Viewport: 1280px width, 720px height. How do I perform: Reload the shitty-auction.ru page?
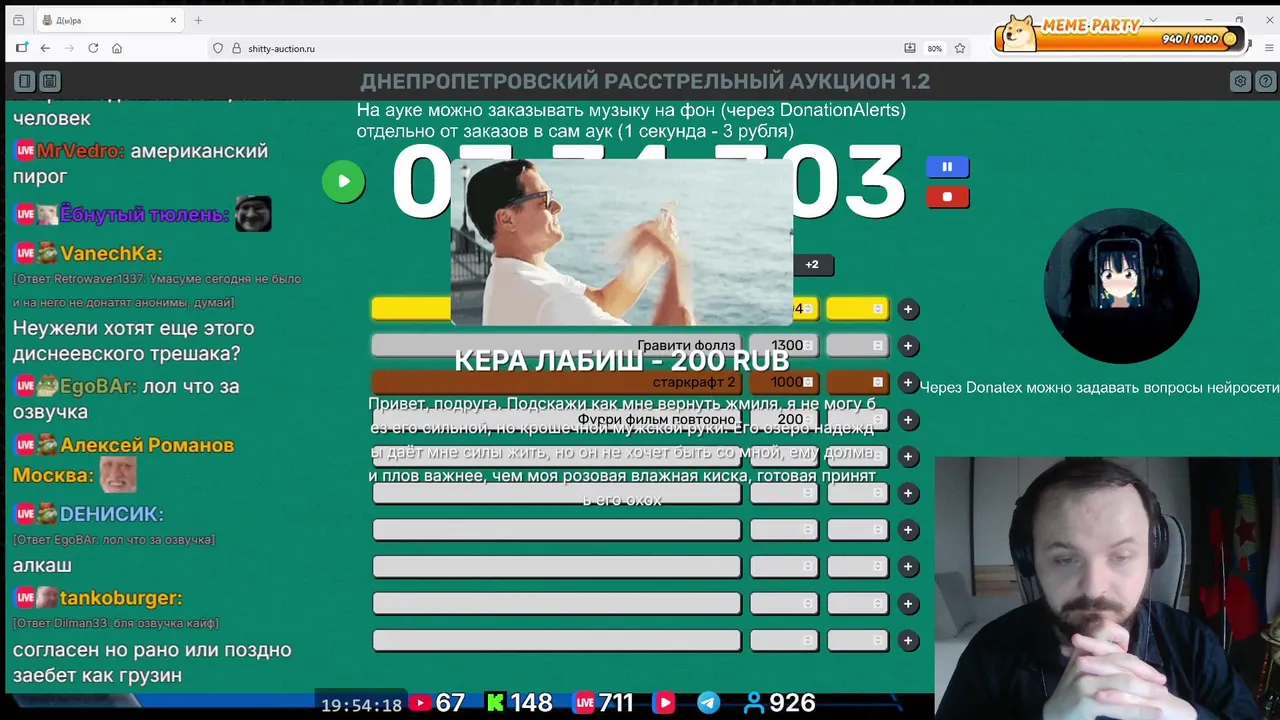tap(93, 48)
